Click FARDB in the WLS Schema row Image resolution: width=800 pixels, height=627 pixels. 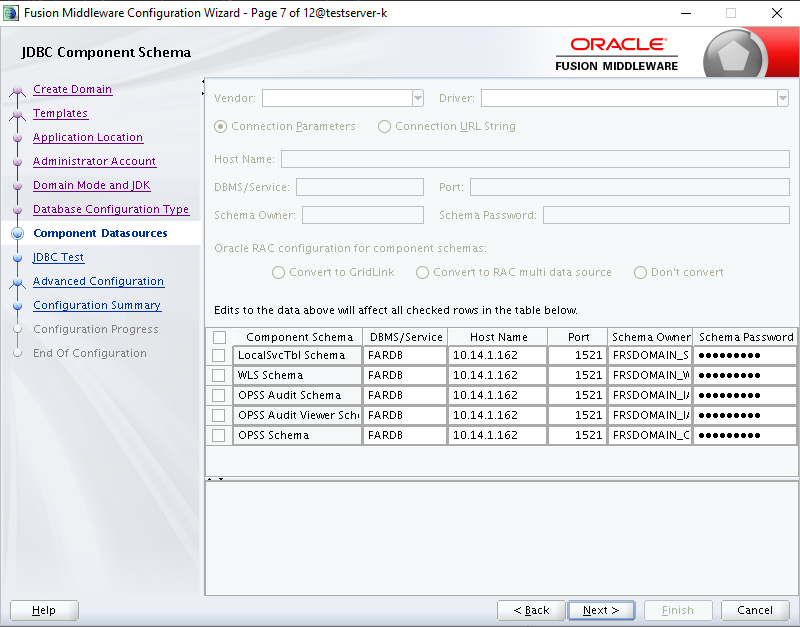click(x=406, y=375)
